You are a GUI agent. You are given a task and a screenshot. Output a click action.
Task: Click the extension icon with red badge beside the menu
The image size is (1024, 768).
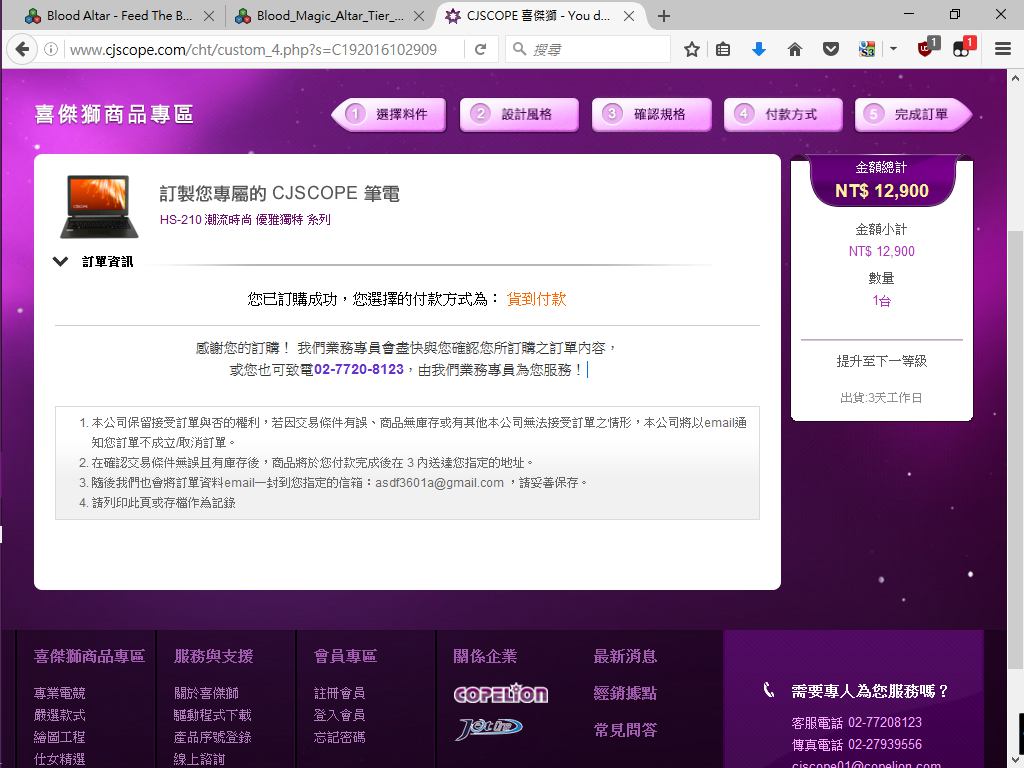(964, 48)
